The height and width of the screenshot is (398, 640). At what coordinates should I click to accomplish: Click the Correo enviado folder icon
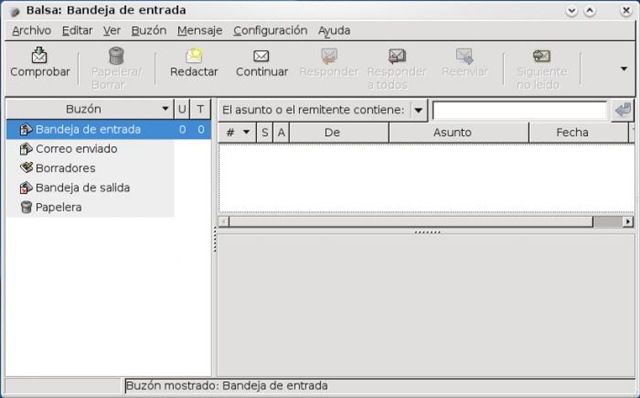coord(26,149)
